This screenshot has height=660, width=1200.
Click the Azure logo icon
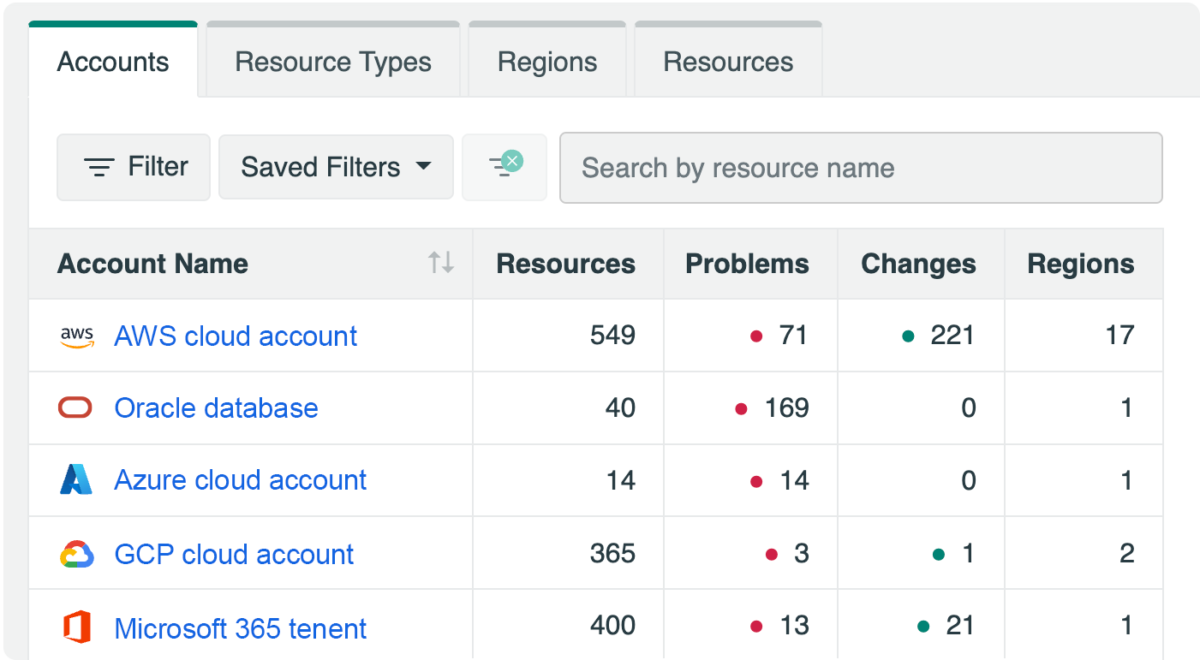76,480
